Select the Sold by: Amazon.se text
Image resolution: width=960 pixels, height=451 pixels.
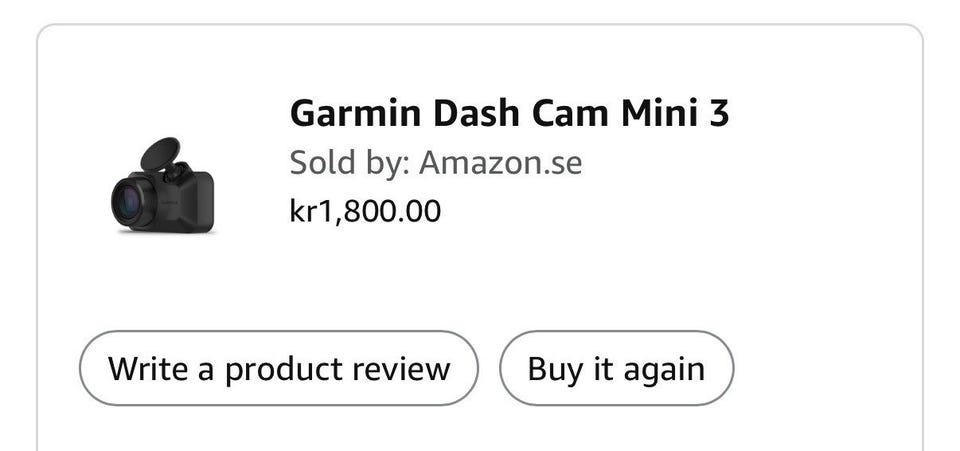[x=435, y=162]
